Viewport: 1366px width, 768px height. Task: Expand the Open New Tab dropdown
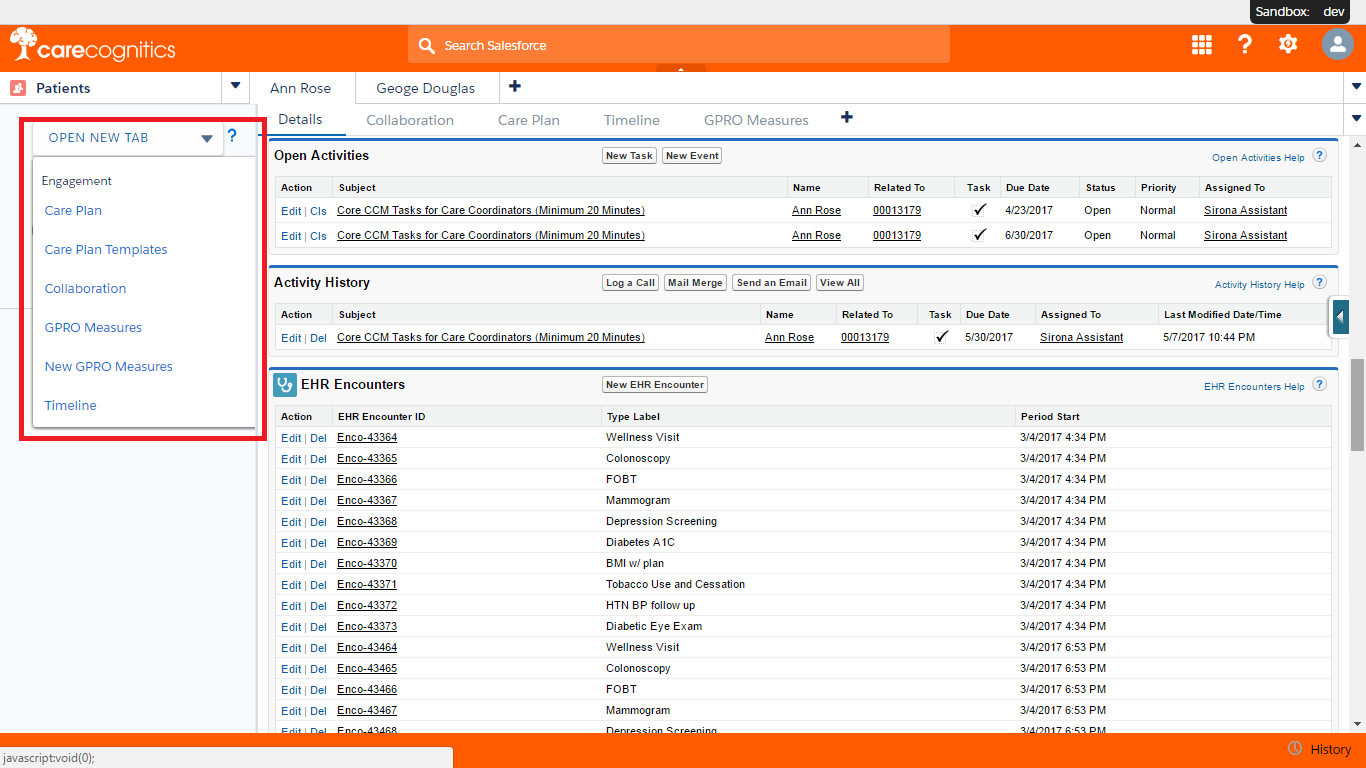[207, 139]
